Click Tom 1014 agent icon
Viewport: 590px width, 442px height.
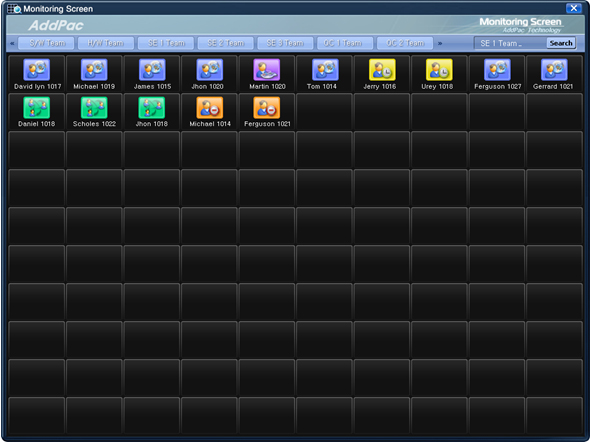click(325, 70)
